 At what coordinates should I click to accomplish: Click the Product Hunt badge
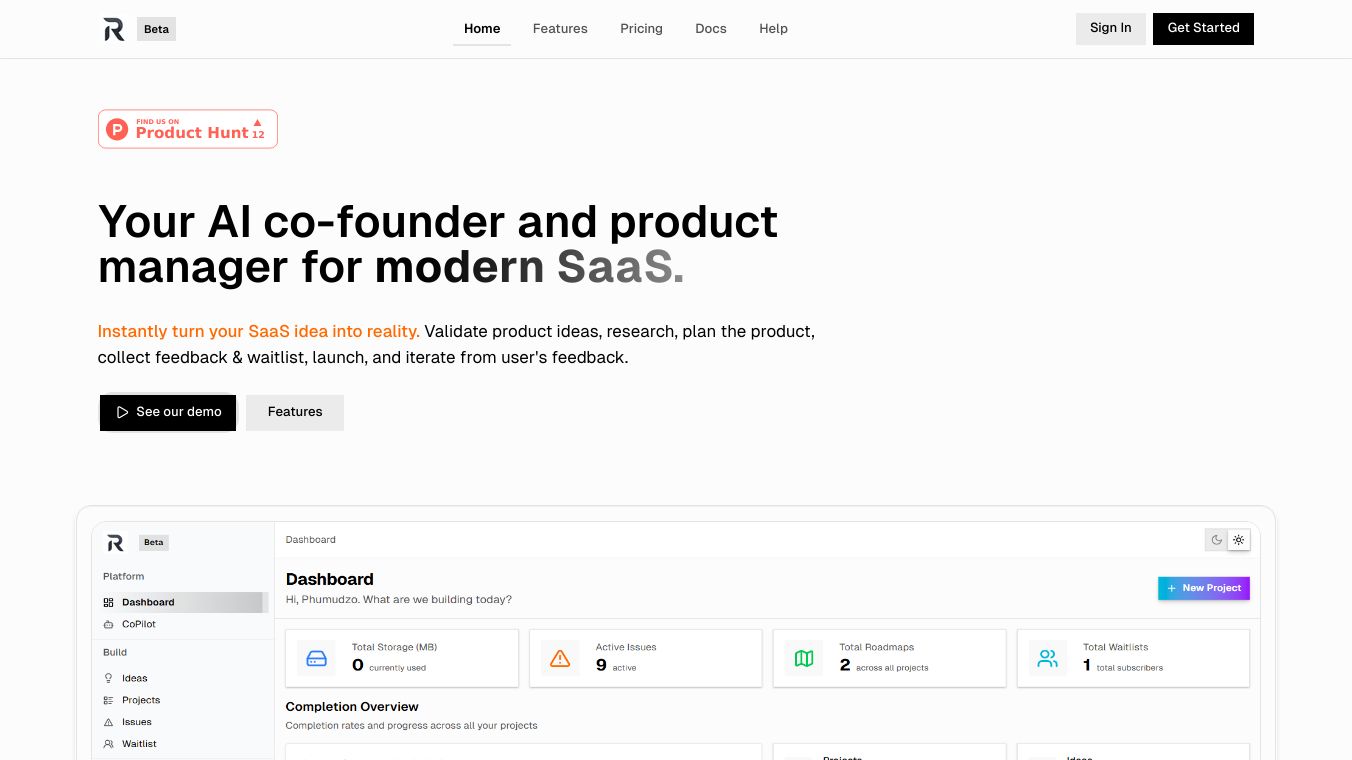(x=188, y=129)
